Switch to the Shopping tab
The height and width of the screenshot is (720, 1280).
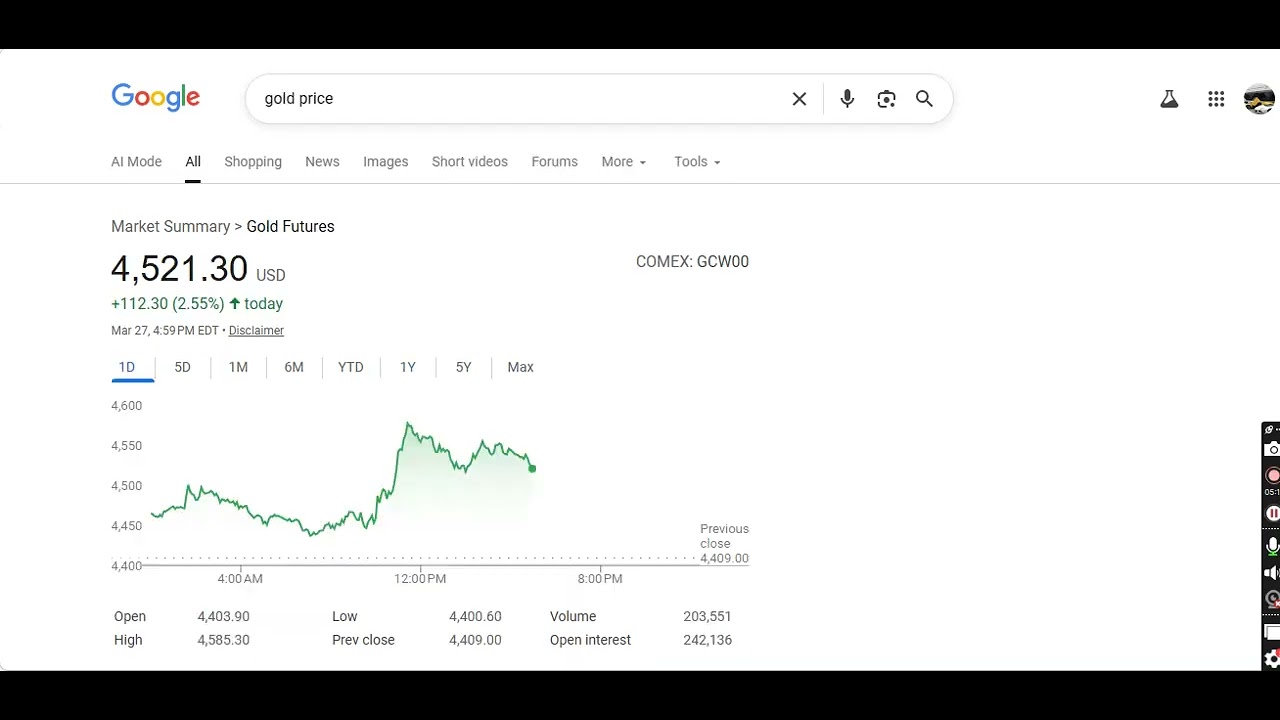[x=253, y=162]
